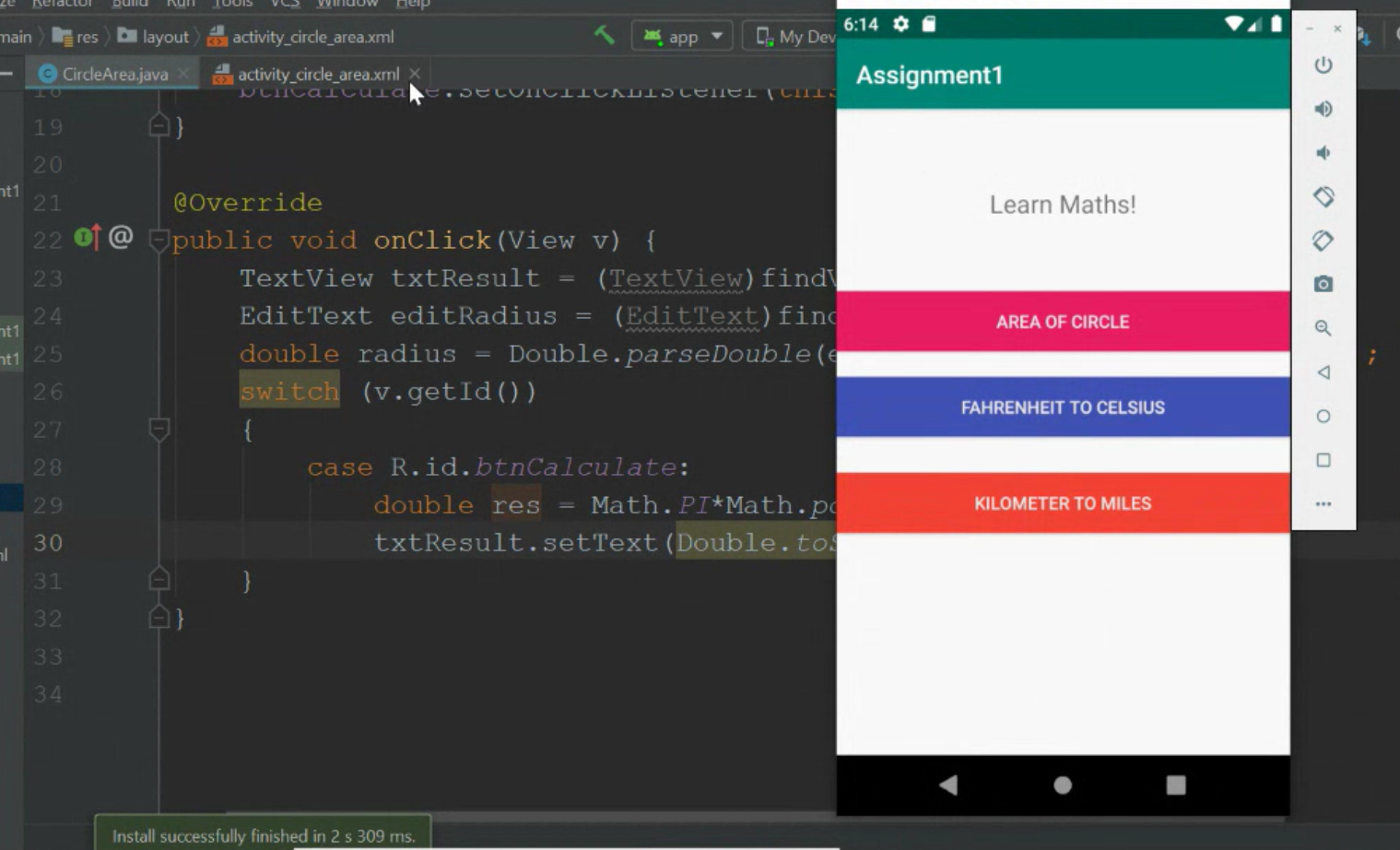Click line number 34 in the gutter
This screenshot has height=850, width=1400.
pos(48,694)
